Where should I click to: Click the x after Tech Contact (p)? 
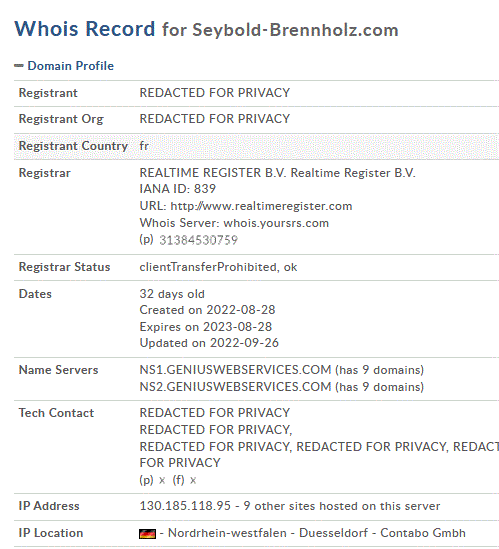162,480
